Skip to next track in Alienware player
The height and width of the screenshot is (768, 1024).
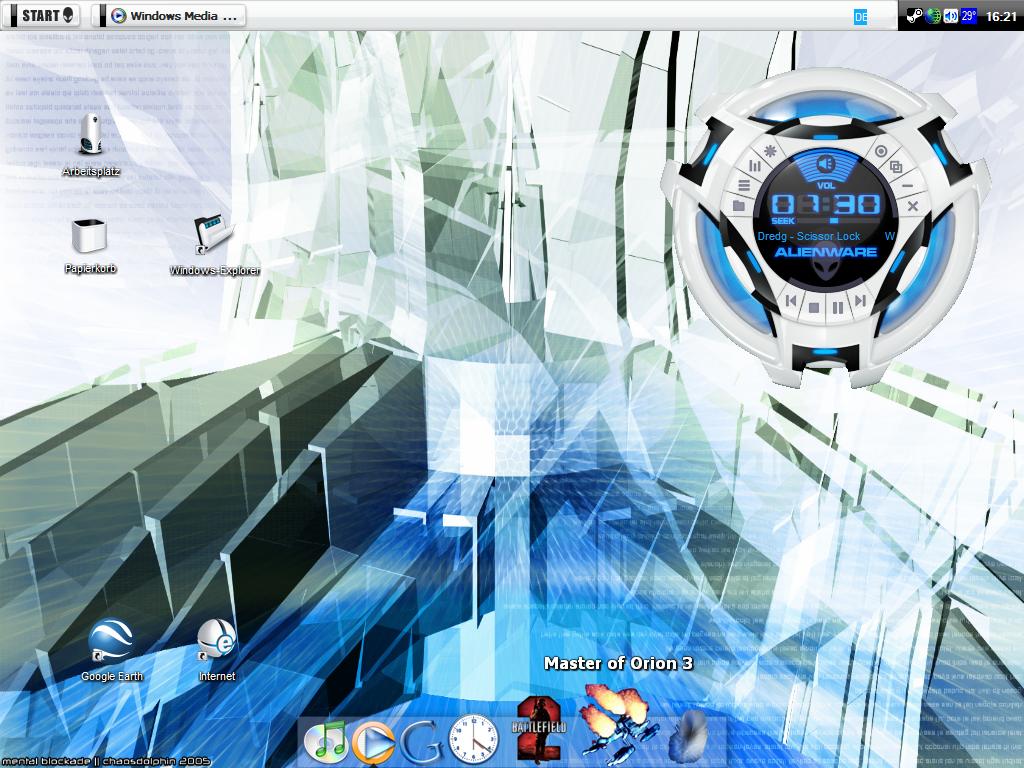[x=860, y=300]
